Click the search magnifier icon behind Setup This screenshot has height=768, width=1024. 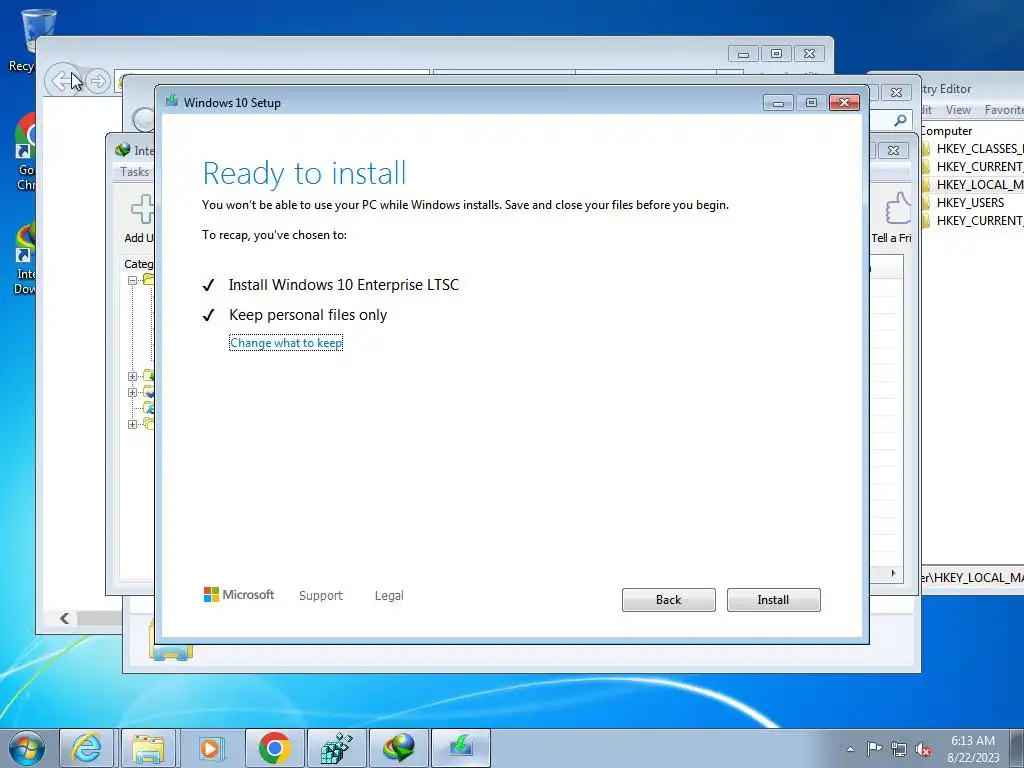click(900, 120)
